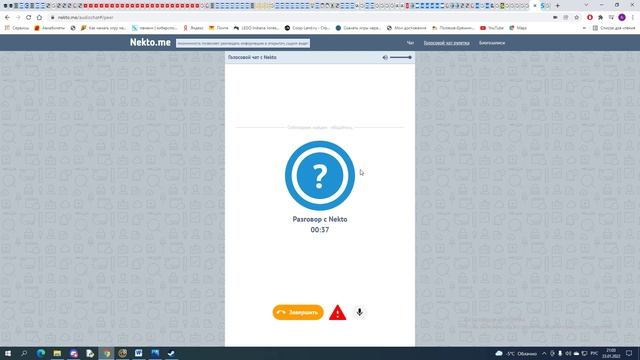The height and width of the screenshot is (360, 640).
Task: Open the browser home page button
Action: [x=39, y=18]
